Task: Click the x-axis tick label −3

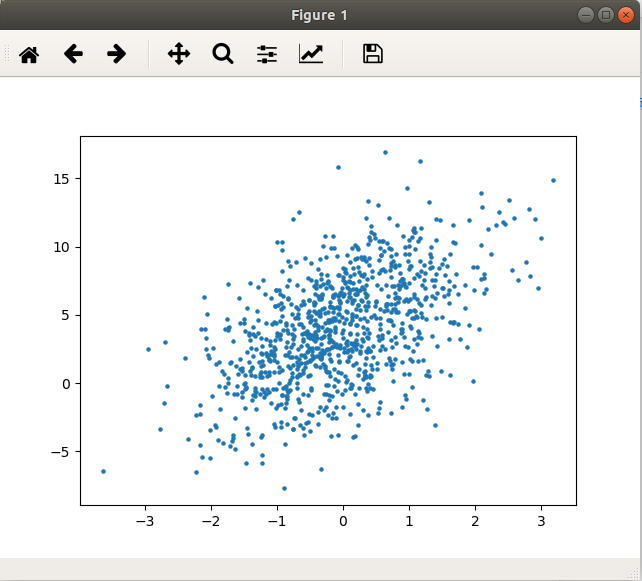Action: click(145, 521)
